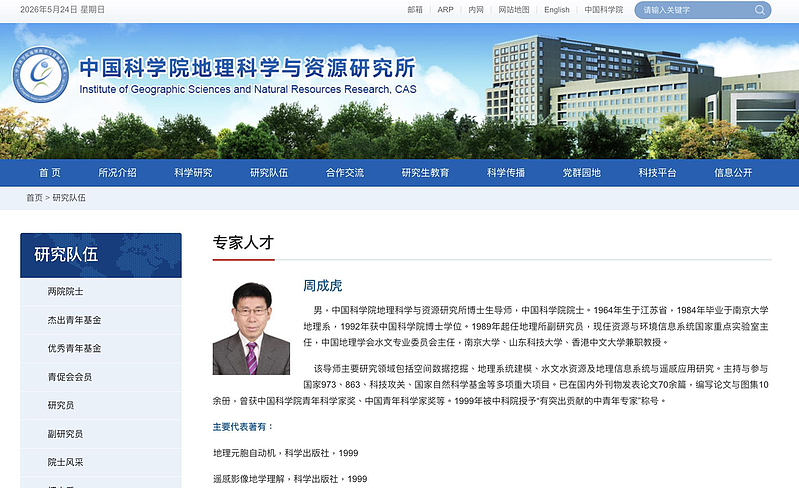This screenshot has height=488, width=799.
Task: Select 青促会会员 in the sidebar
Action: tap(101, 377)
